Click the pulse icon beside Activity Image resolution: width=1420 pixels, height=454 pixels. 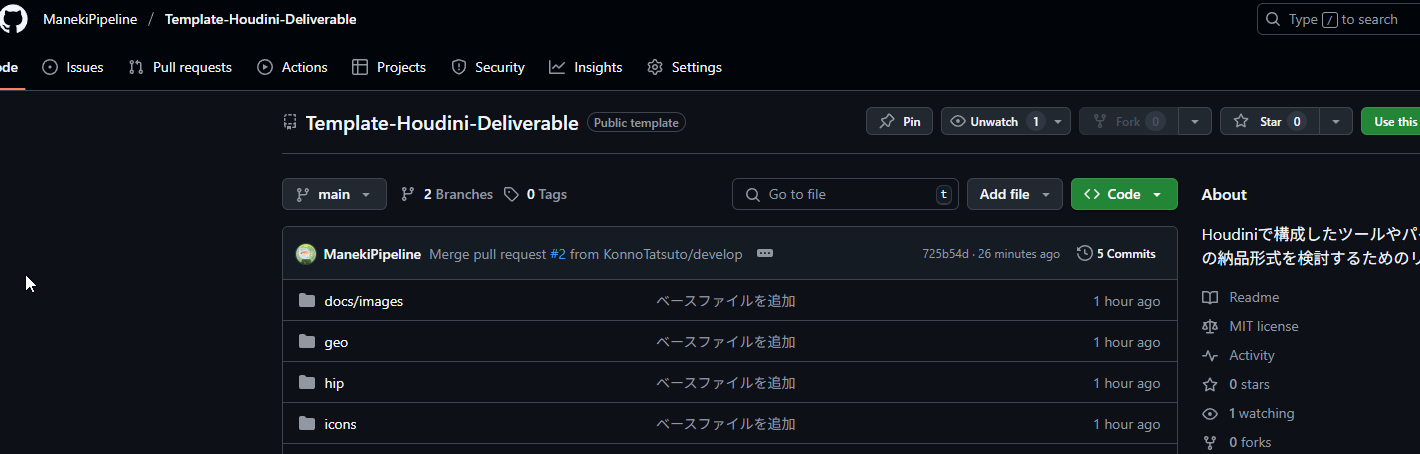(x=1210, y=355)
